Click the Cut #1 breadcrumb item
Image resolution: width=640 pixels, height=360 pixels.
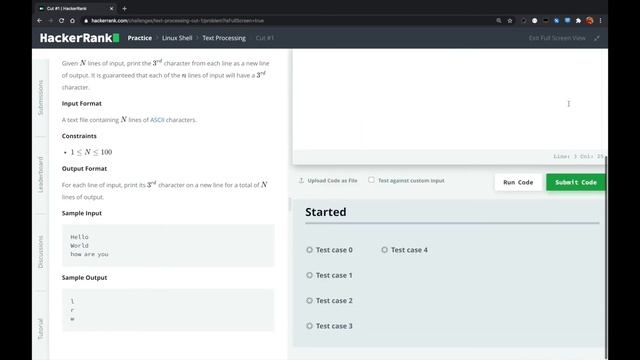point(264,38)
